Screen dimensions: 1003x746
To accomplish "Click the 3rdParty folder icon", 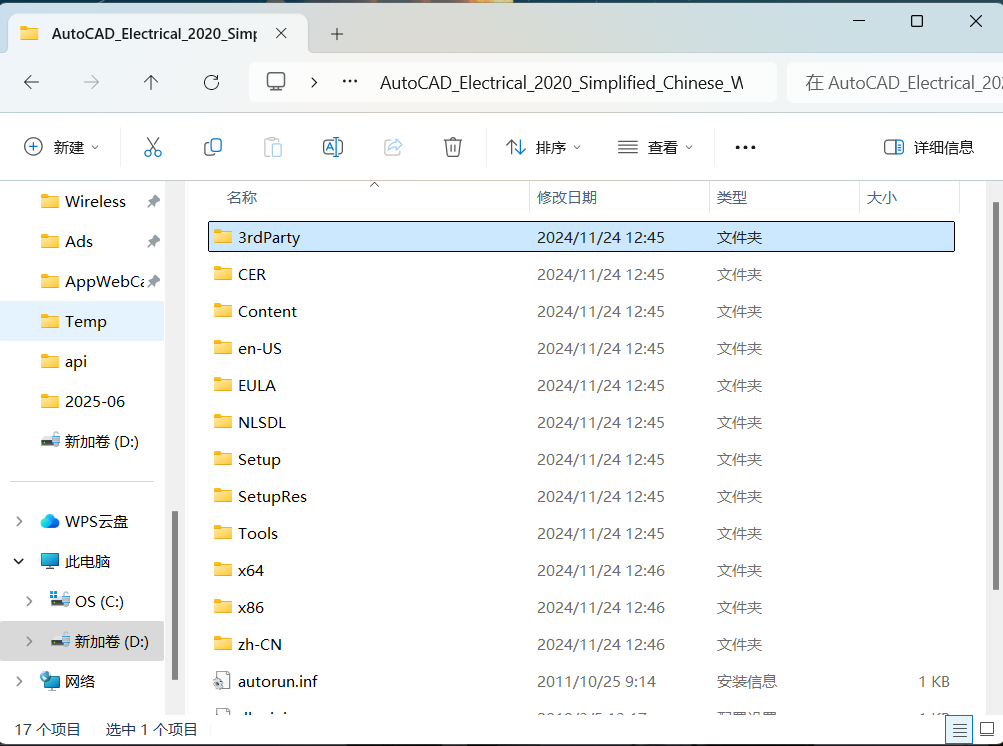I will (x=223, y=237).
